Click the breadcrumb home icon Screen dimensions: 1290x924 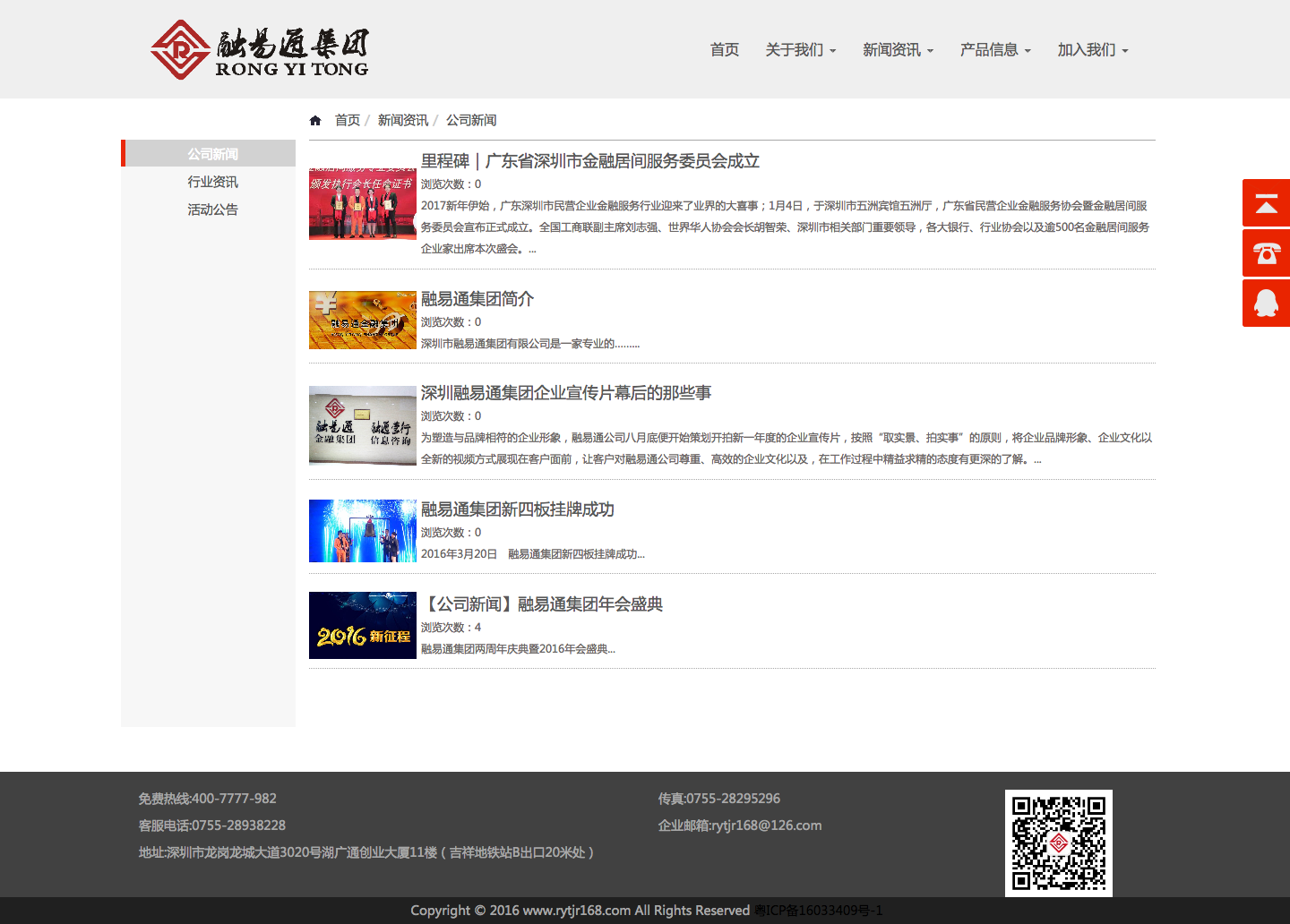click(x=315, y=121)
